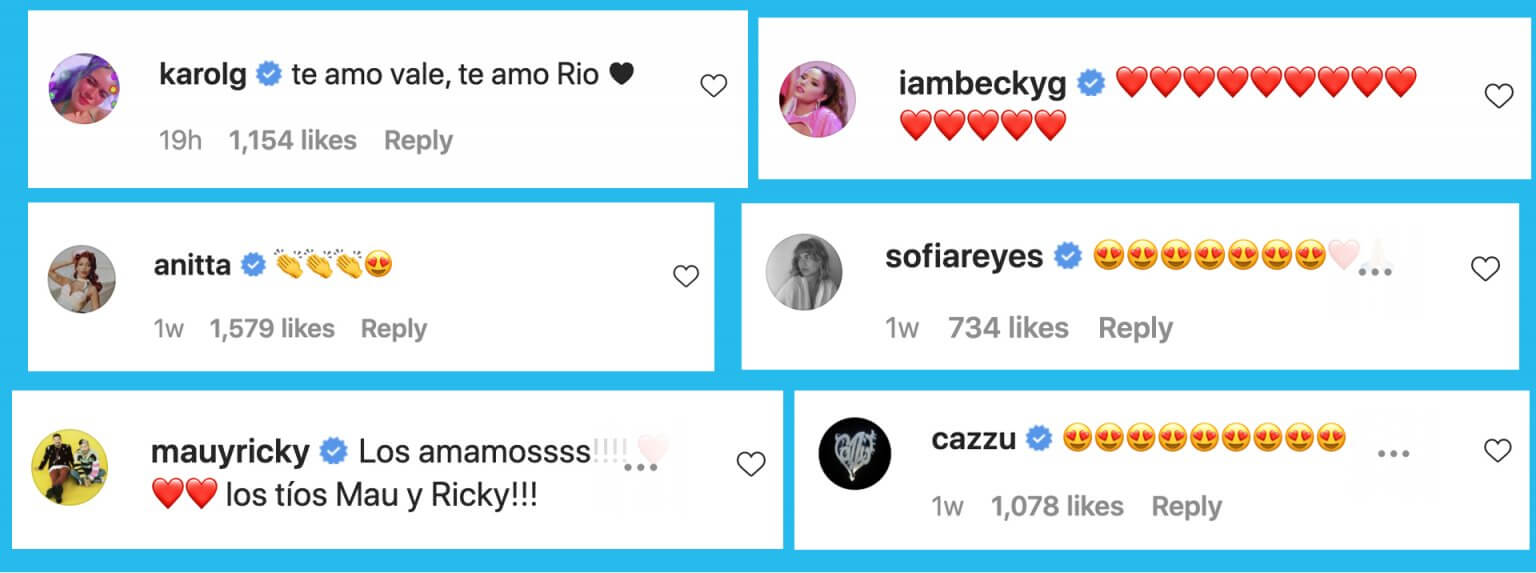Open karolg's profile picture
This screenshot has height=573, width=1536.
coord(85,89)
